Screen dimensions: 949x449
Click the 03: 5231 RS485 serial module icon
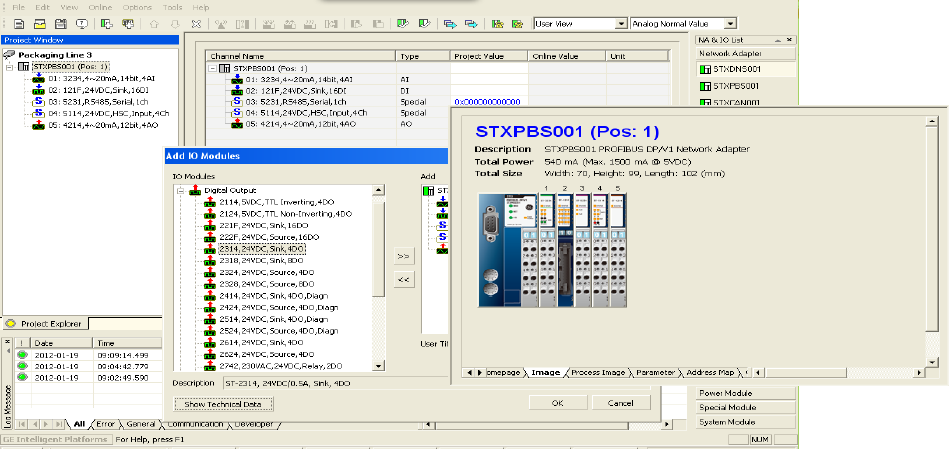pos(37,100)
